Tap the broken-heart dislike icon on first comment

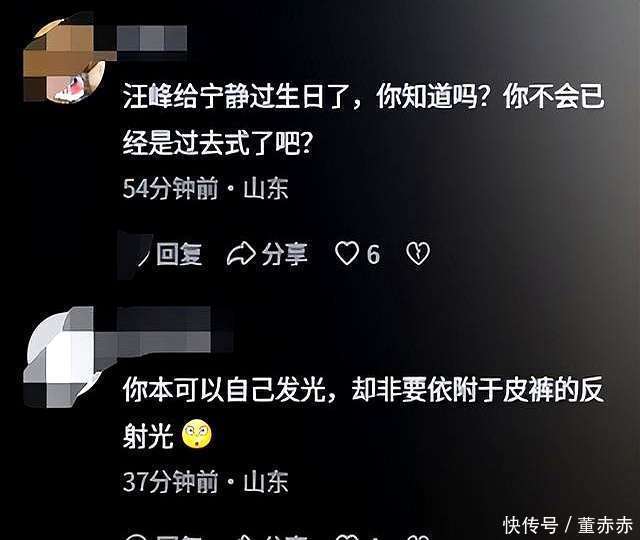pos(418,253)
